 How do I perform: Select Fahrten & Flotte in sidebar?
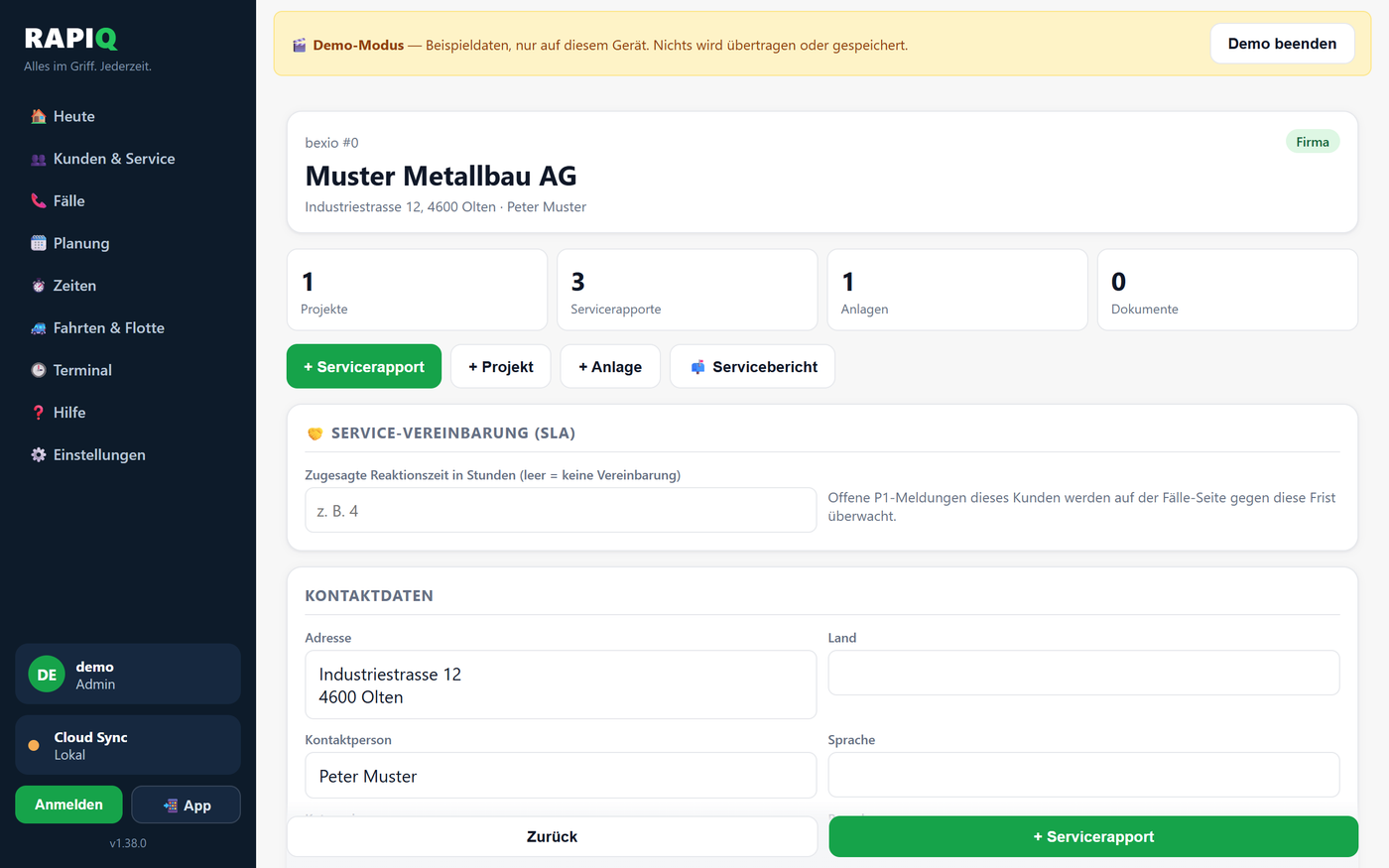coord(128,328)
